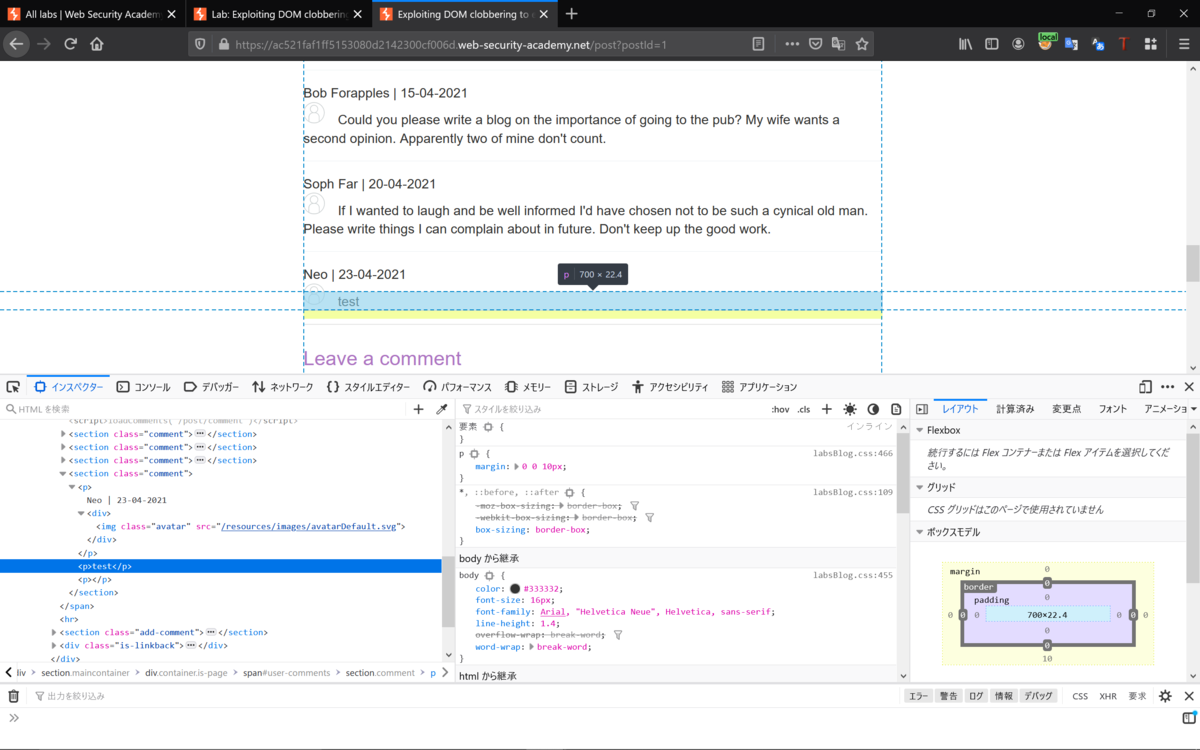Click the extension icon with local badge

click(1046, 42)
